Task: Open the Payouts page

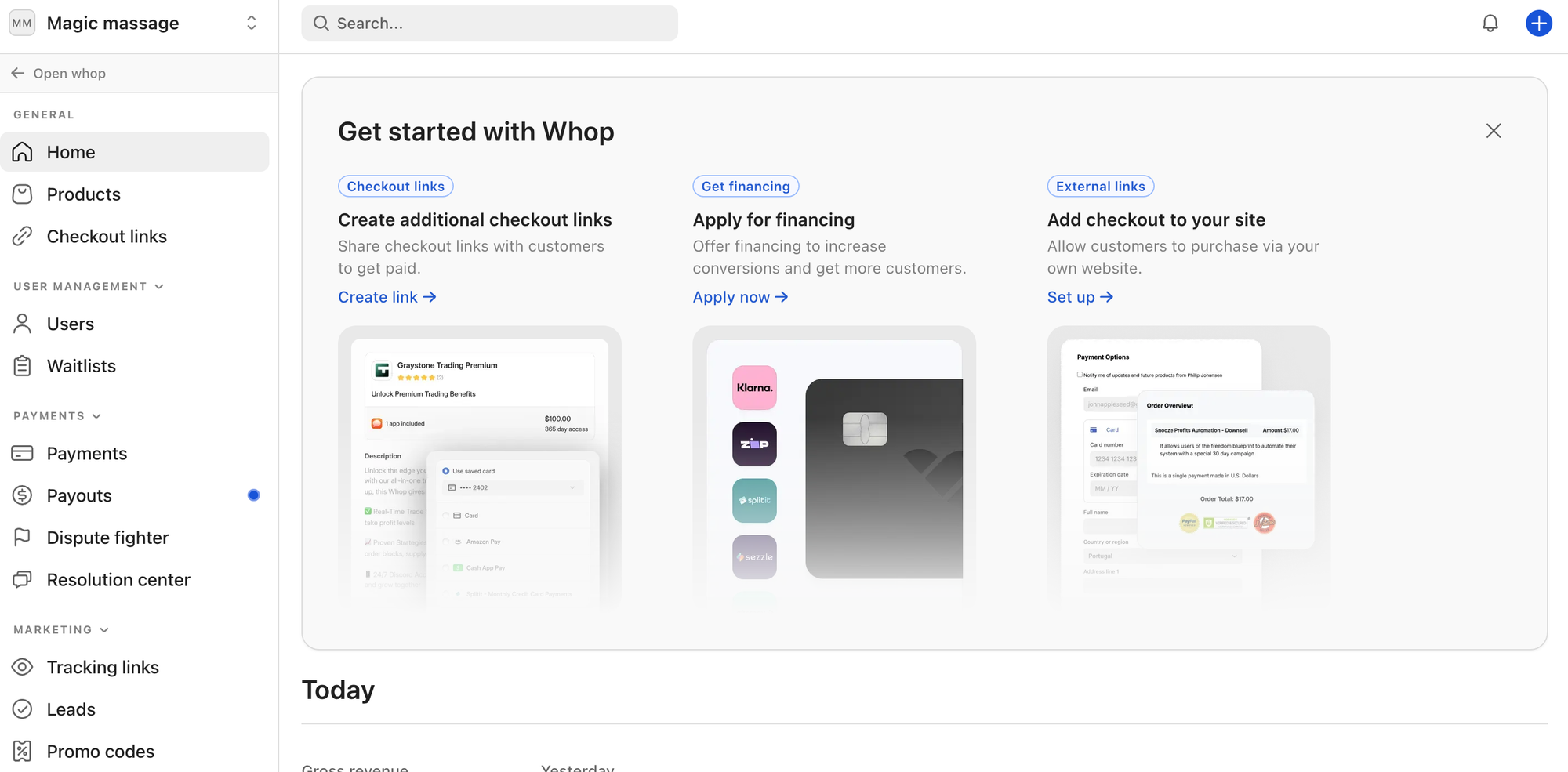Action: pyautogui.click(x=135, y=495)
